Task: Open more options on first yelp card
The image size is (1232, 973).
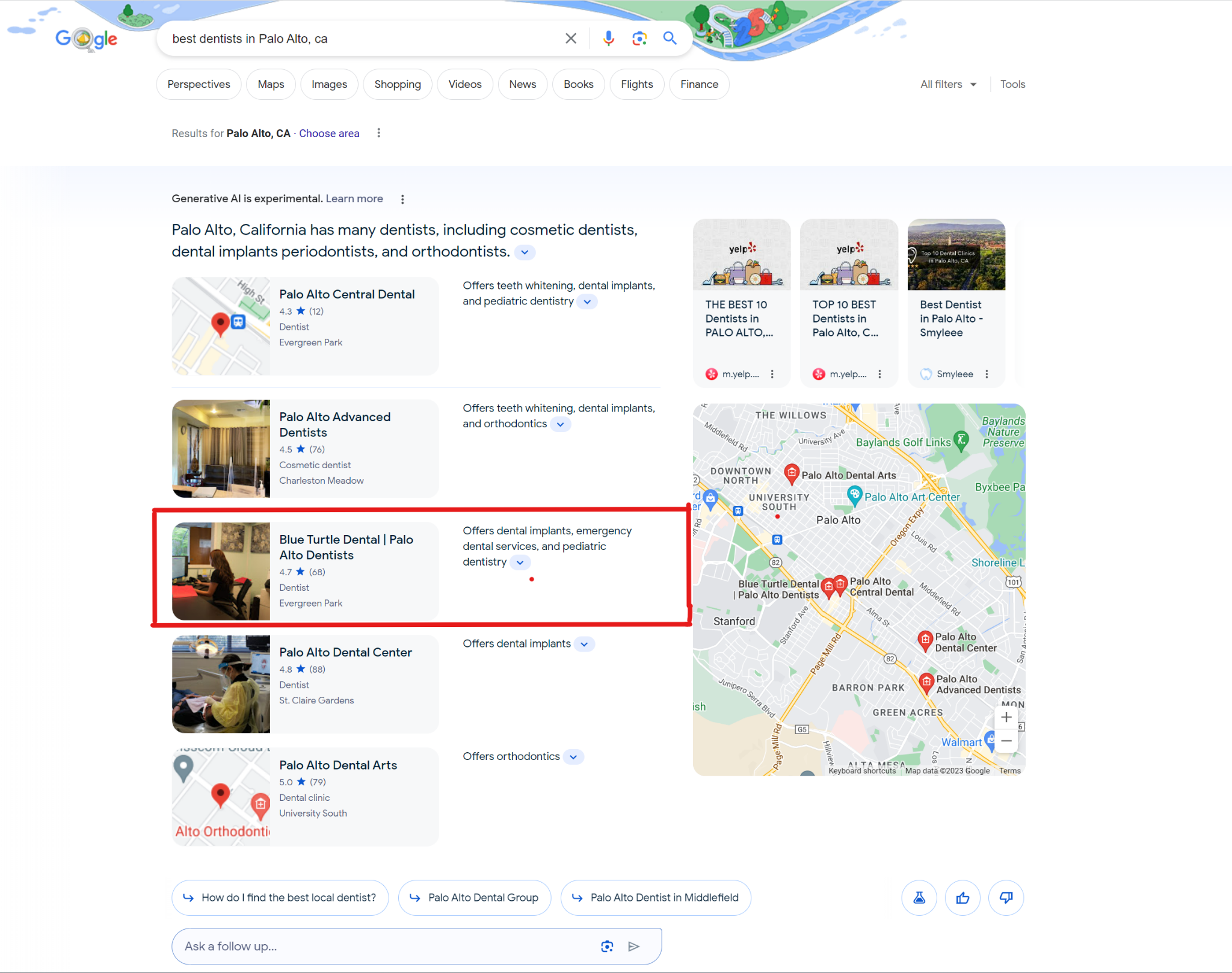Action: coord(772,374)
